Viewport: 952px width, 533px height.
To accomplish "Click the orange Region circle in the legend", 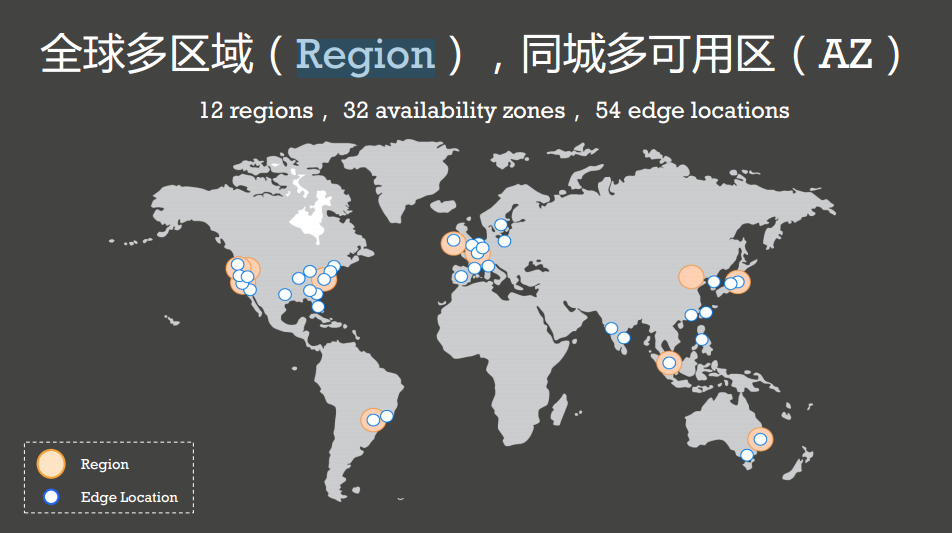I will 51,464.
